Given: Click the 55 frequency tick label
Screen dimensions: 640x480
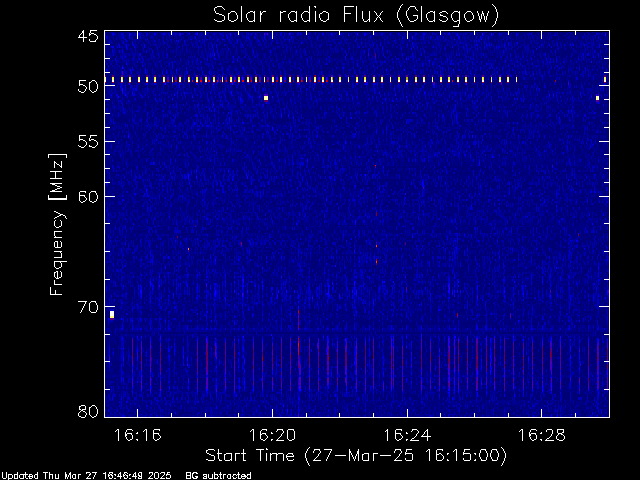Looking at the screenshot, I should pyautogui.click(x=88, y=142).
